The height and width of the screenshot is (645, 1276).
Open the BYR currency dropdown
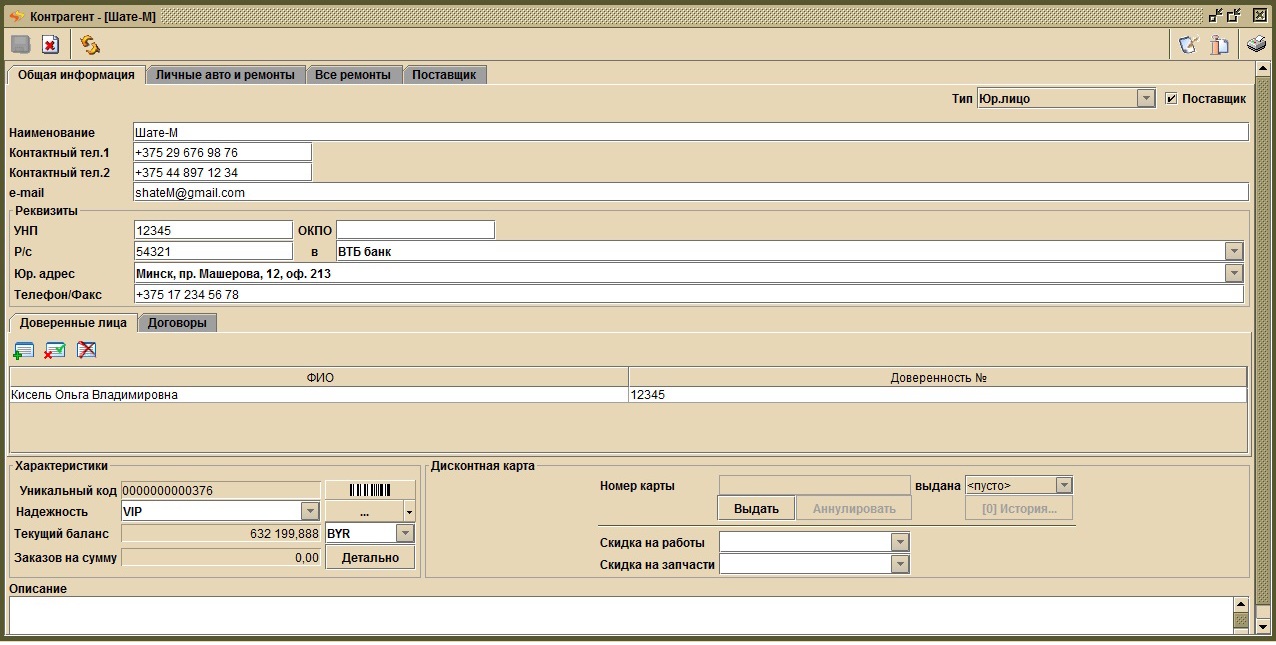pos(405,533)
